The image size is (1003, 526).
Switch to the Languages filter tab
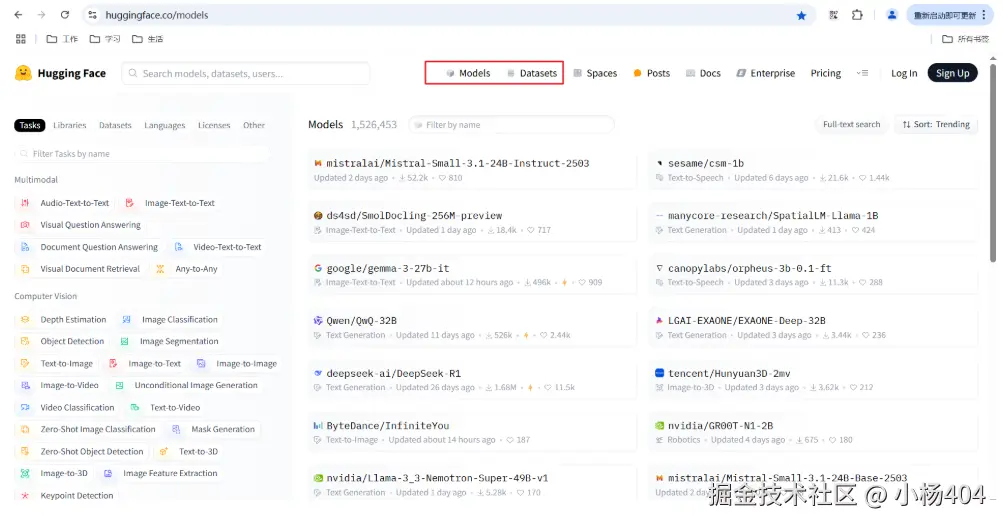(164, 125)
